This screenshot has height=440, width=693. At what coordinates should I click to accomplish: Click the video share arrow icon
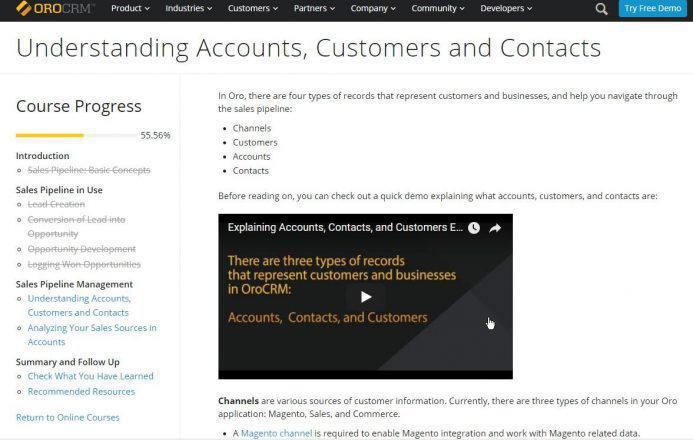(495, 228)
